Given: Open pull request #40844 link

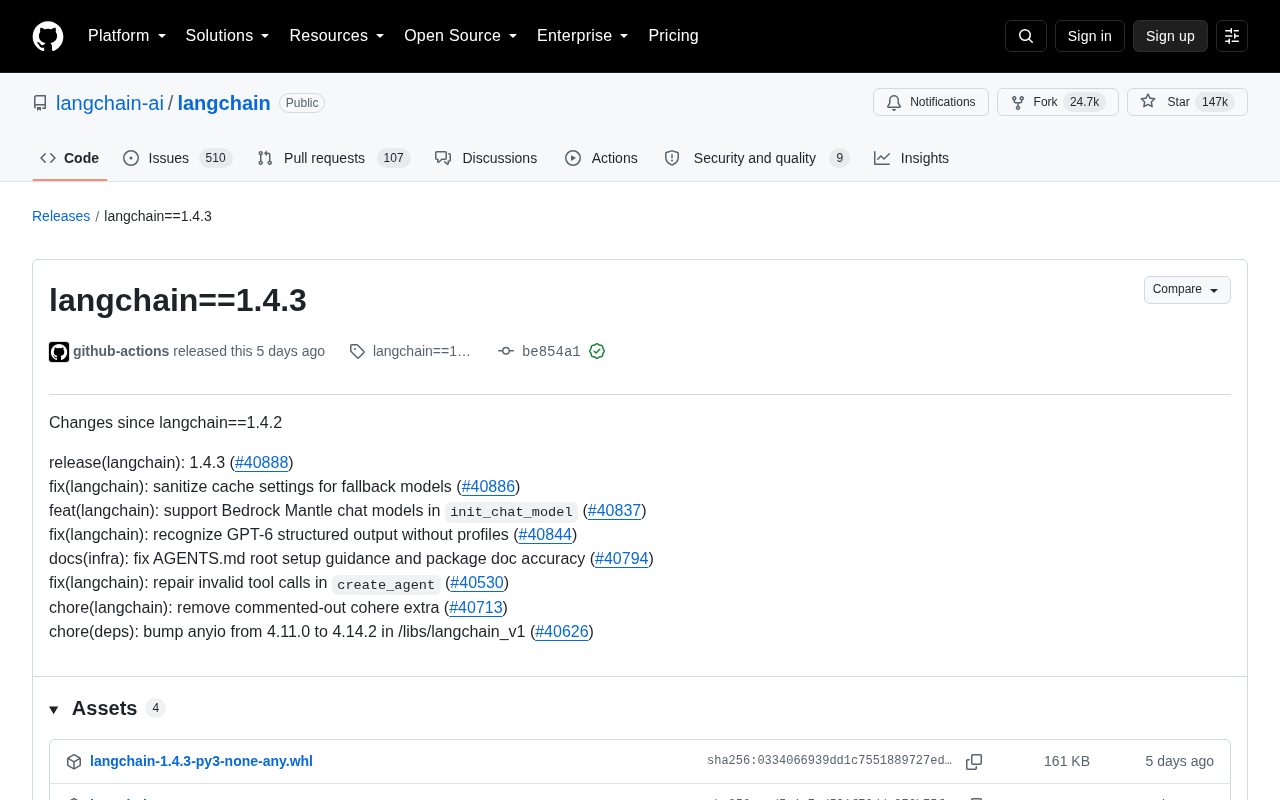Looking at the screenshot, I should point(545,535).
